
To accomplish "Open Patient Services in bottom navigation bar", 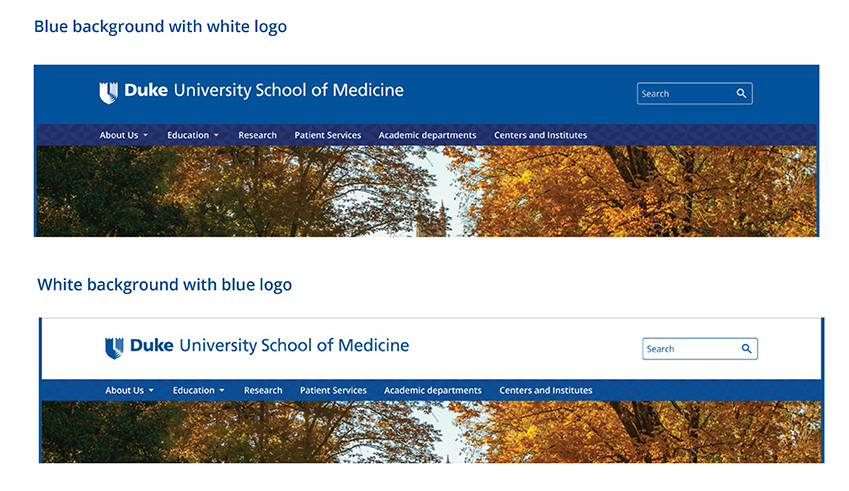I will [333, 390].
